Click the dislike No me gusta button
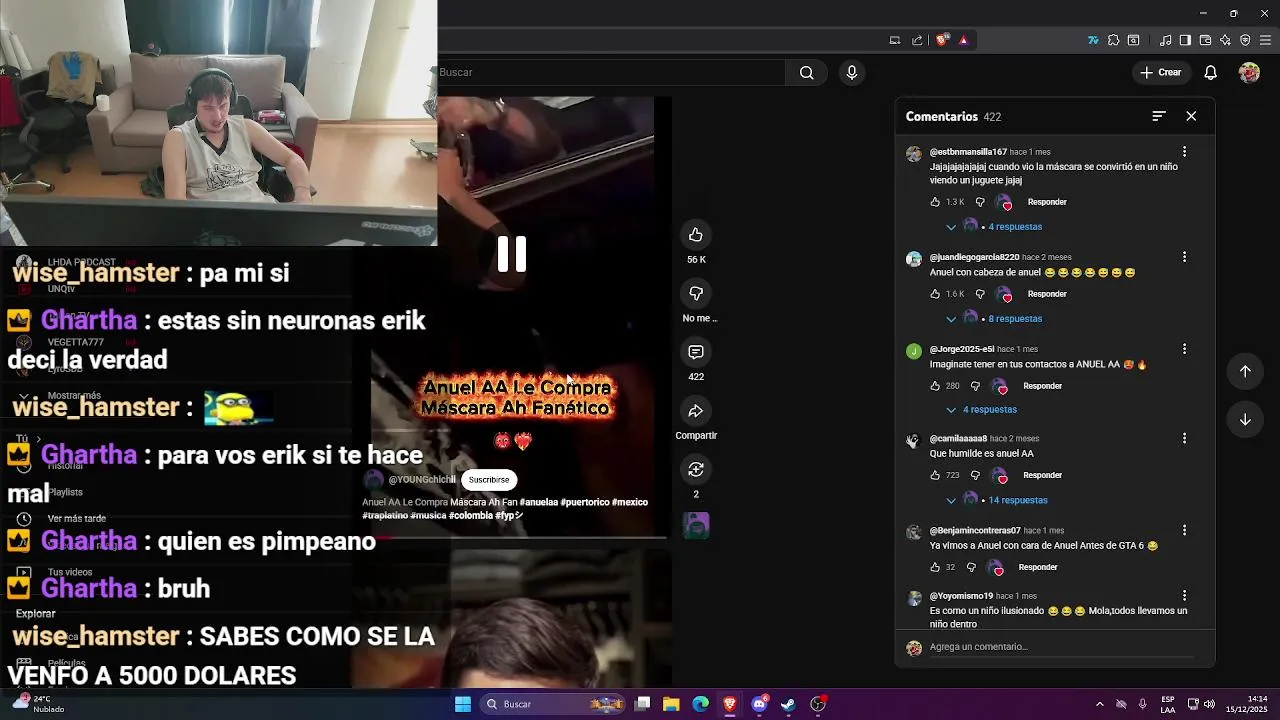 point(696,293)
